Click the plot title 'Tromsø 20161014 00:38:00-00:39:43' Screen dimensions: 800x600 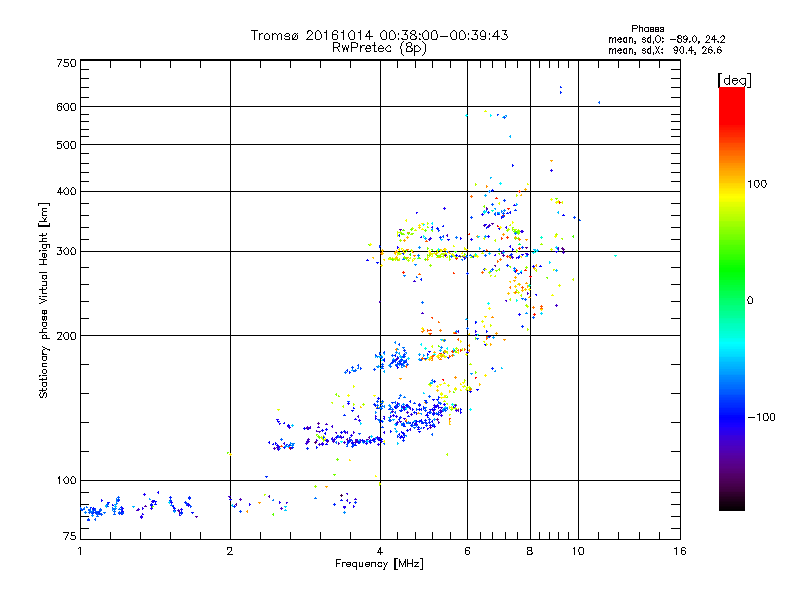point(379,35)
